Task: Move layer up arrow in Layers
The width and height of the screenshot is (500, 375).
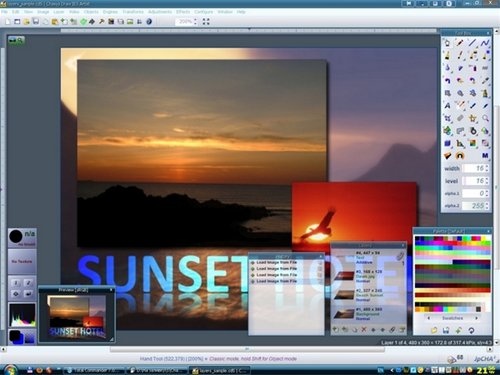Action: tap(373, 330)
